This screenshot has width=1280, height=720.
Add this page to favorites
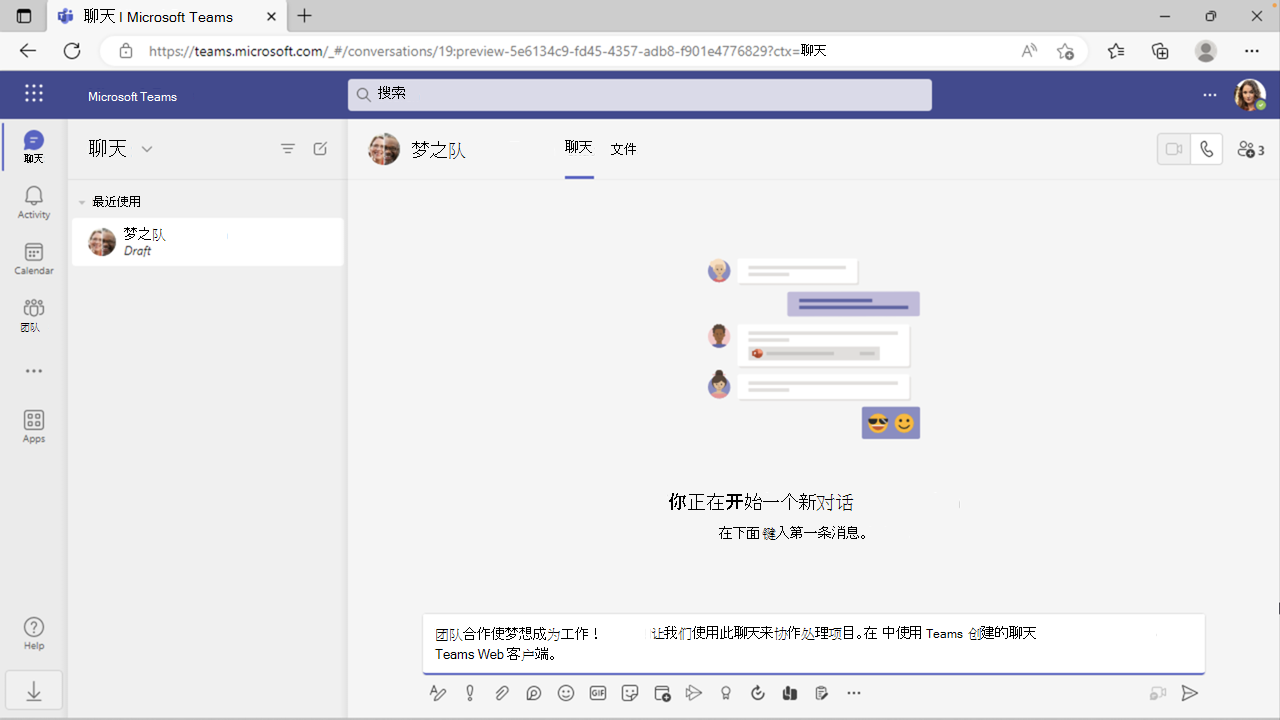pos(1065,51)
